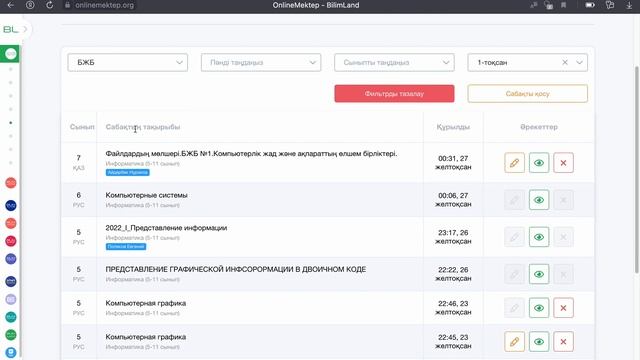Click the greyed X on the Компьютерные системы row
The height and width of the screenshot is (360, 640).
point(563,200)
